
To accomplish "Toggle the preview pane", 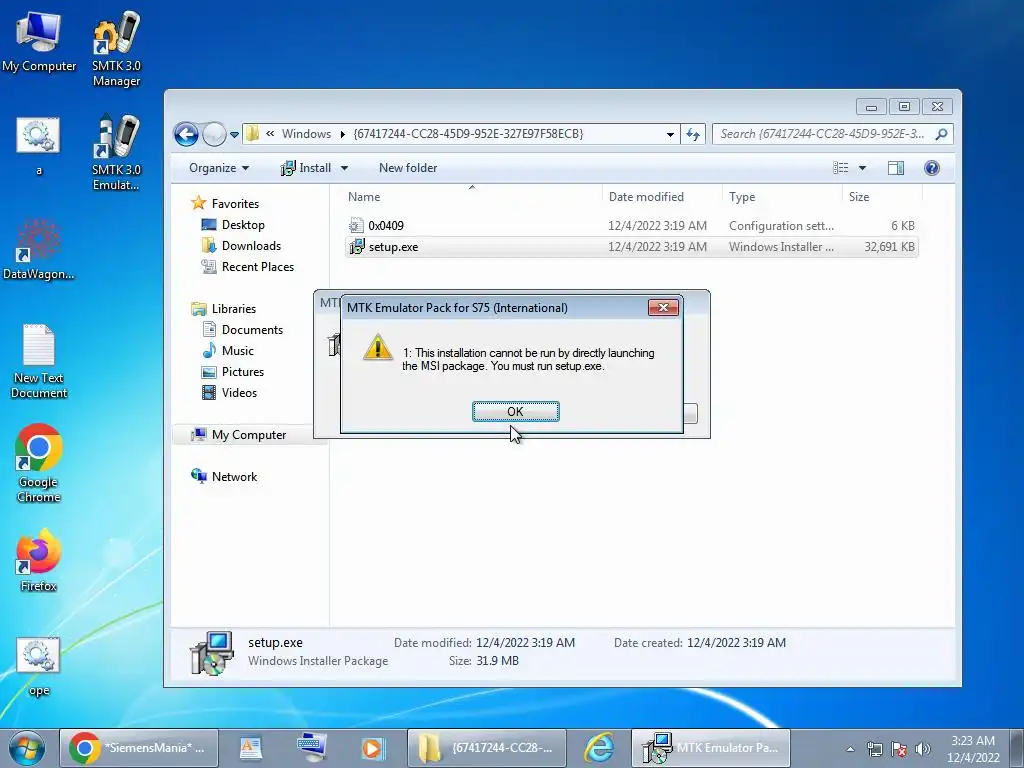I will [896, 168].
